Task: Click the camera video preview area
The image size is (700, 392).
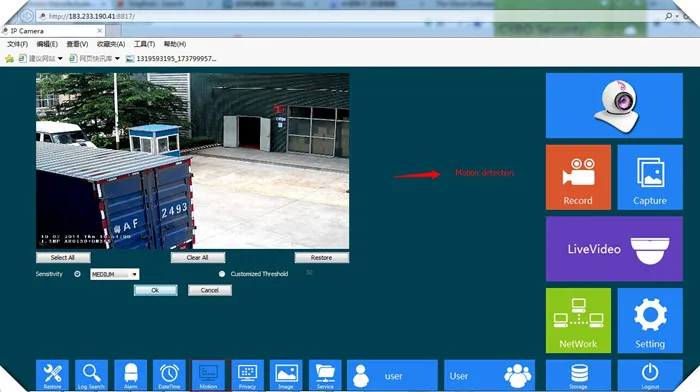Action: 192,161
